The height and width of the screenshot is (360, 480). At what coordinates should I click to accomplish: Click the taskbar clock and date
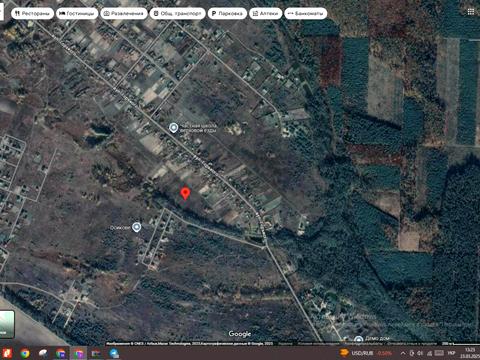[469, 353]
